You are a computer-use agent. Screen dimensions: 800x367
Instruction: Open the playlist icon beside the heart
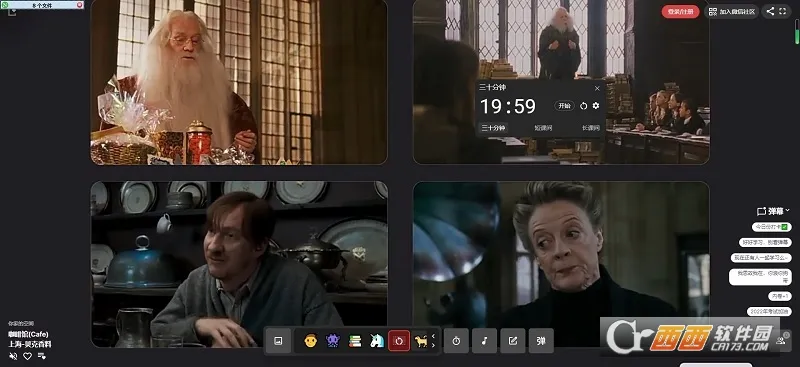click(x=42, y=356)
